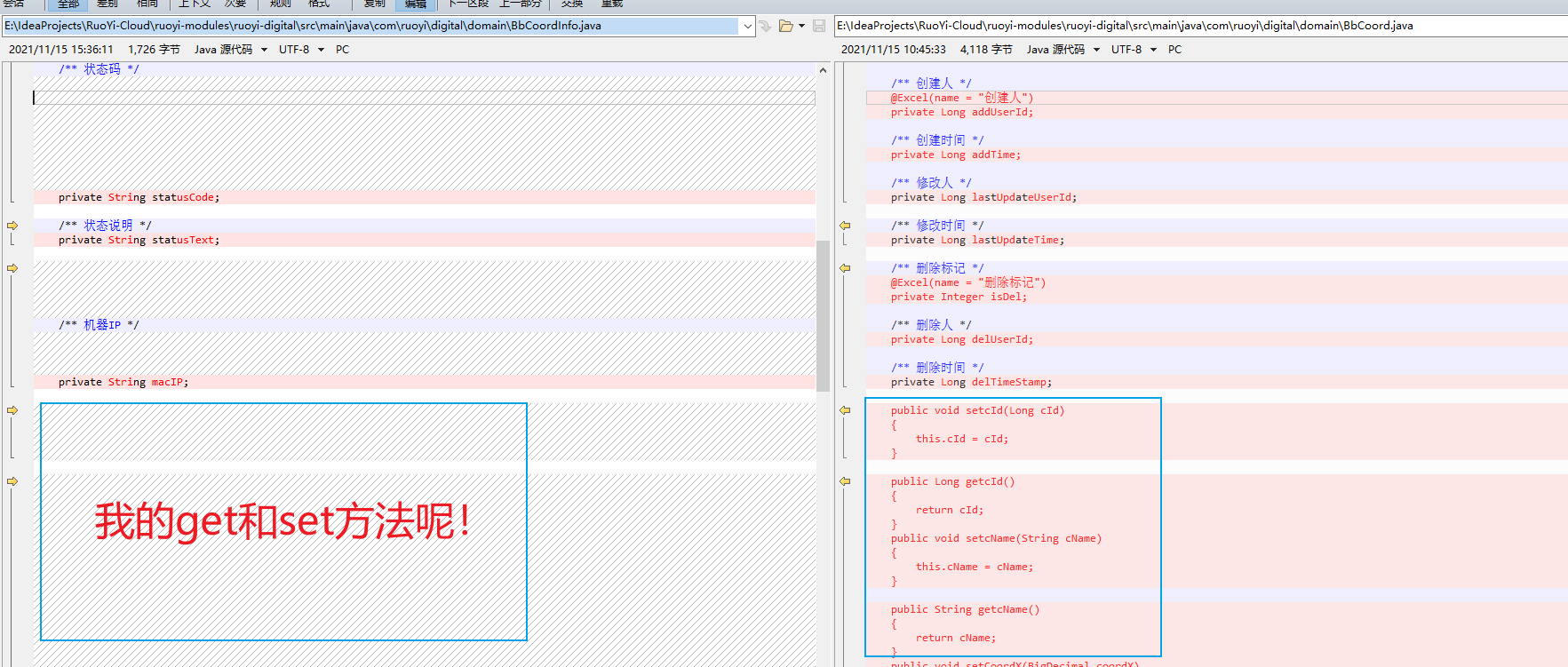Toggle the 次要 minor differences button

(x=235, y=4)
